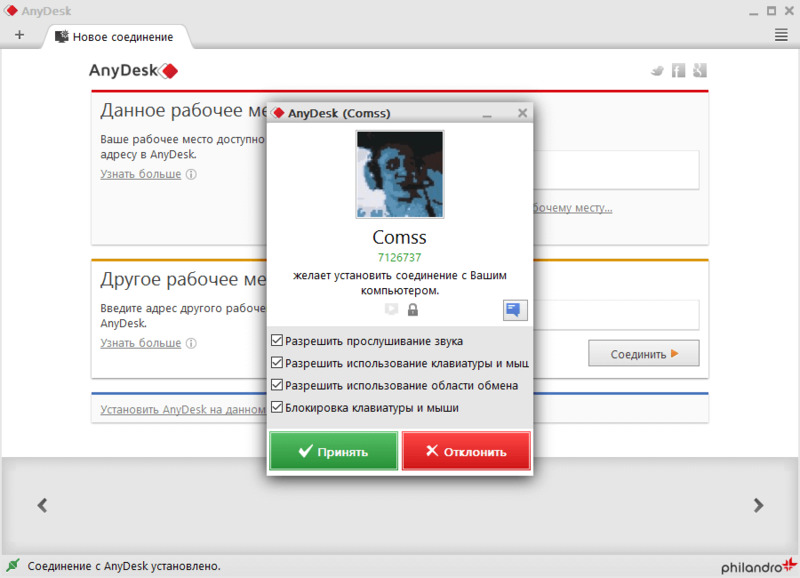Click the left arrow in bottom panel

pyautogui.click(x=42, y=505)
